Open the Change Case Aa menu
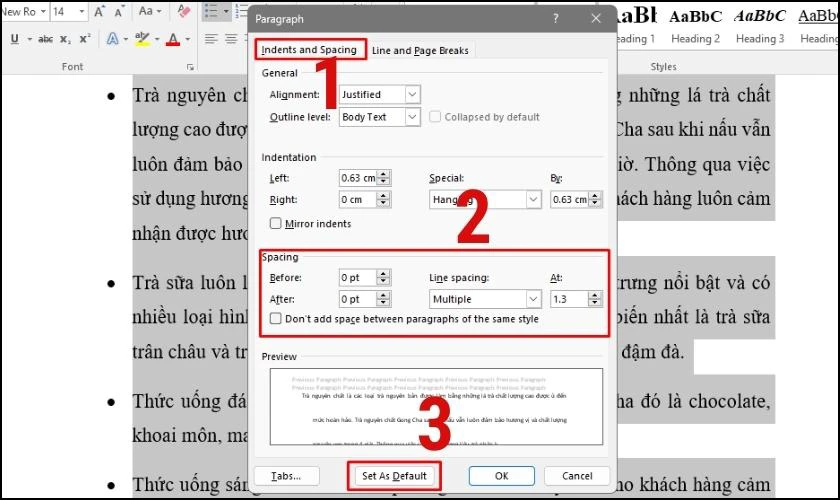The height and width of the screenshot is (500, 840). pyautogui.click(x=150, y=11)
